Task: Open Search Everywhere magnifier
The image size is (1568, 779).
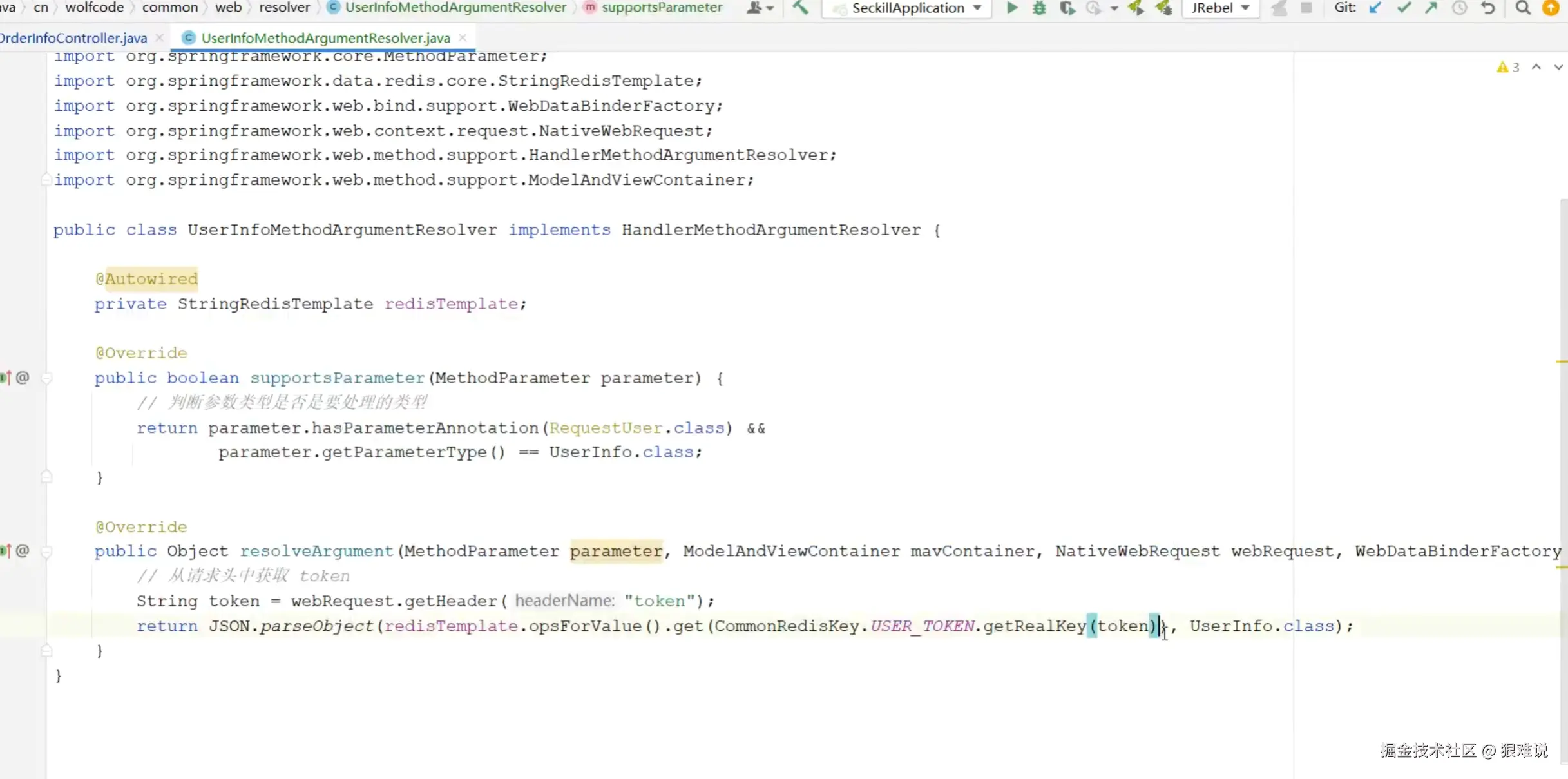Action: [1522, 8]
